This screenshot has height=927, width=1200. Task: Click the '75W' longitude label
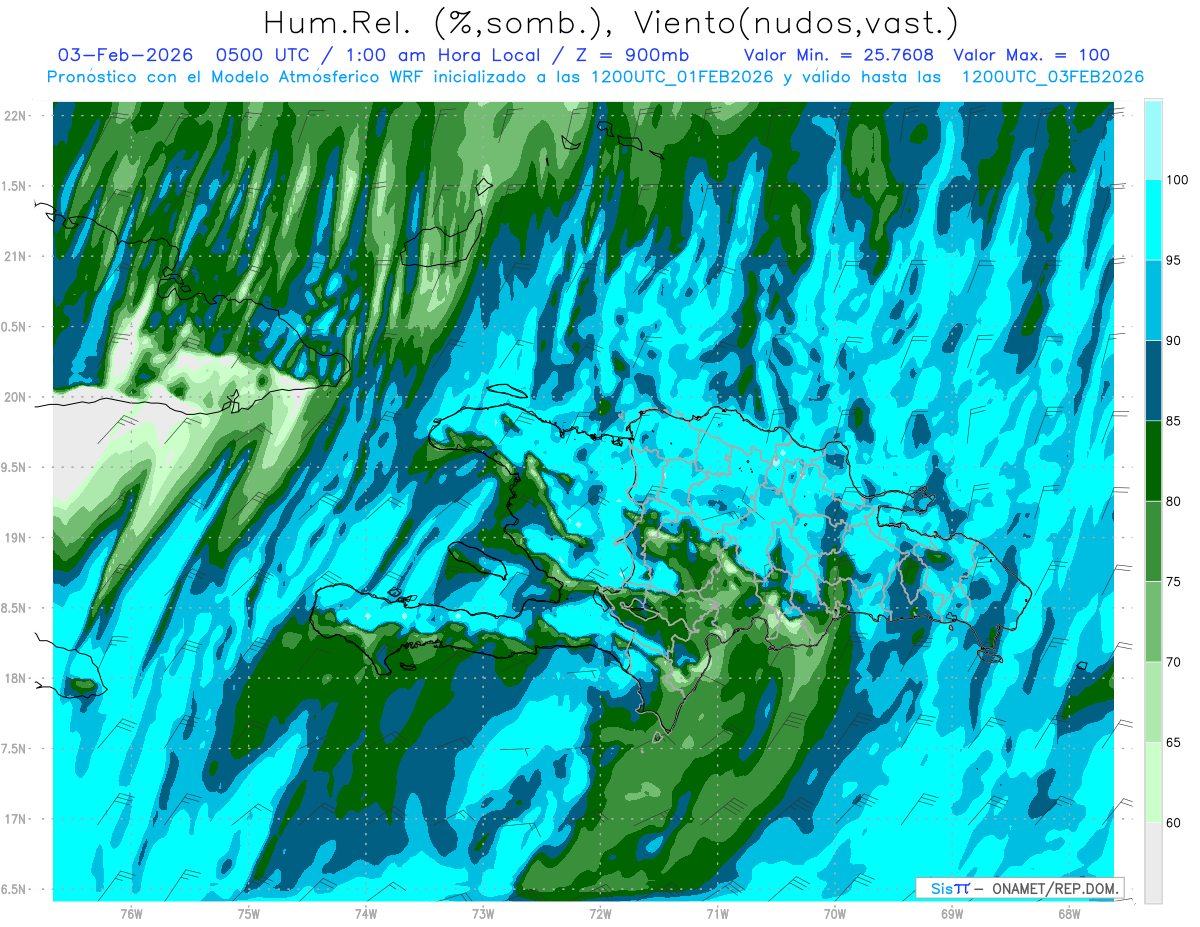pos(249,914)
